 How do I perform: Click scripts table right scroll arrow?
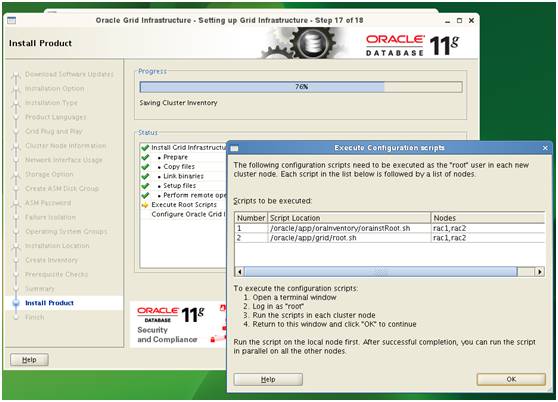[x=540, y=272]
